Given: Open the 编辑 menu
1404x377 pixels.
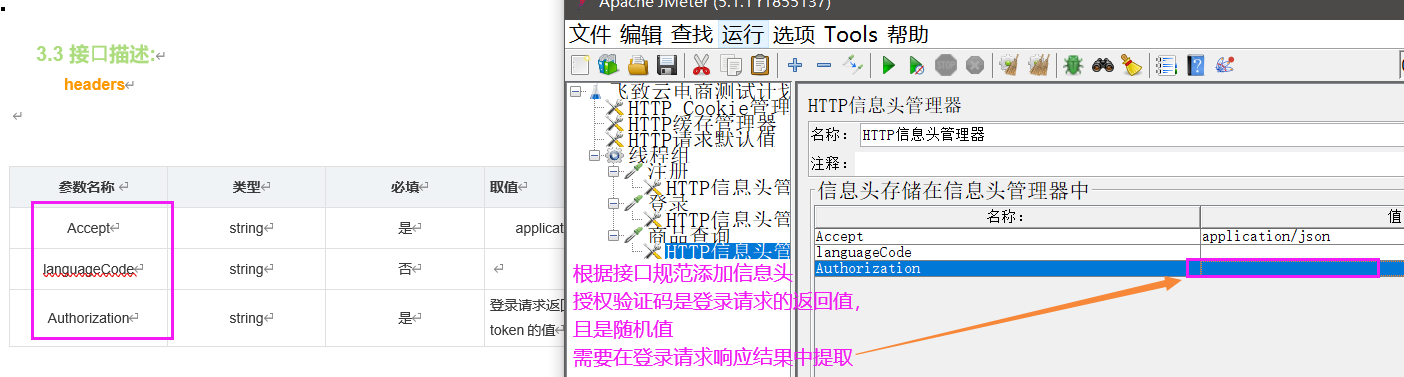Looking at the screenshot, I should click(x=641, y=34).
